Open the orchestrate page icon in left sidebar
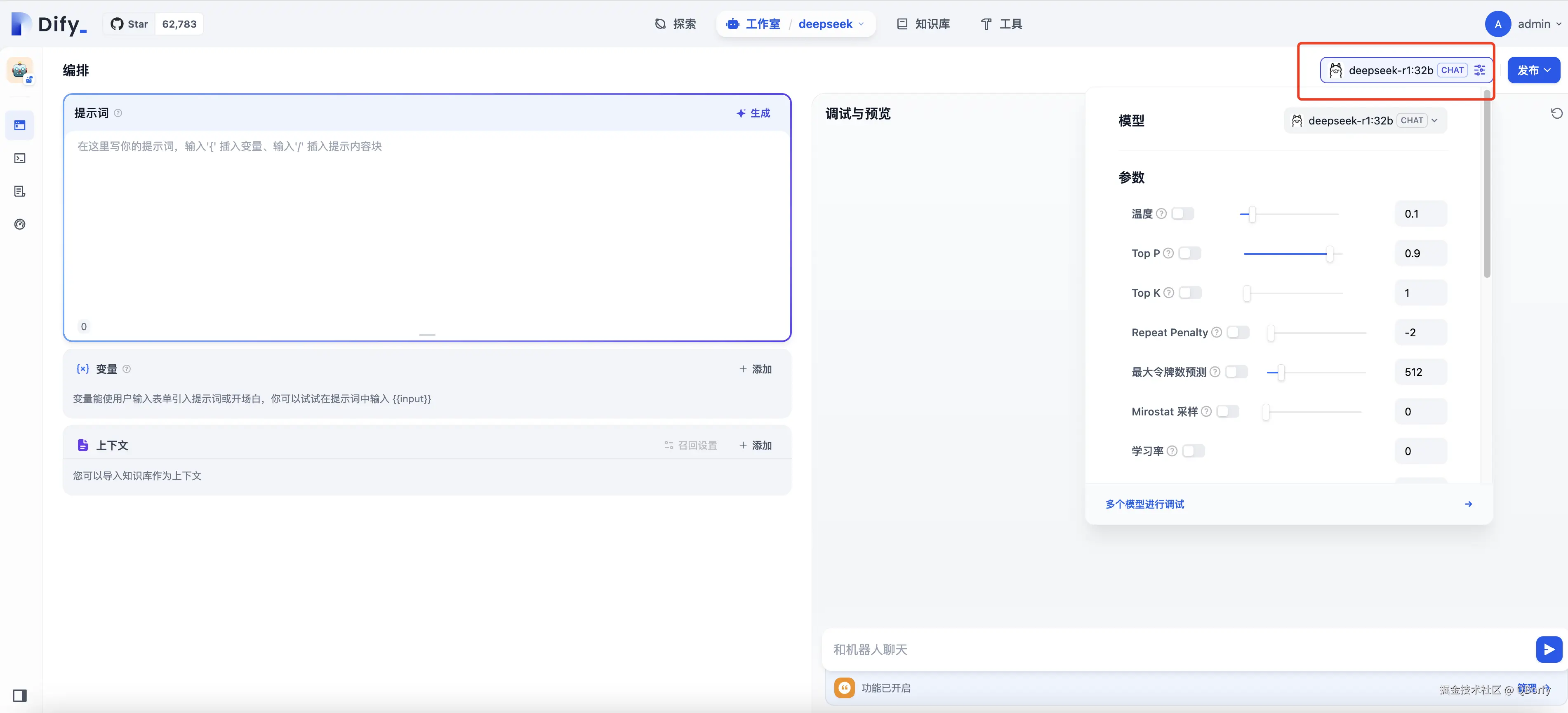1568x713 pixels. pos(19,125)
